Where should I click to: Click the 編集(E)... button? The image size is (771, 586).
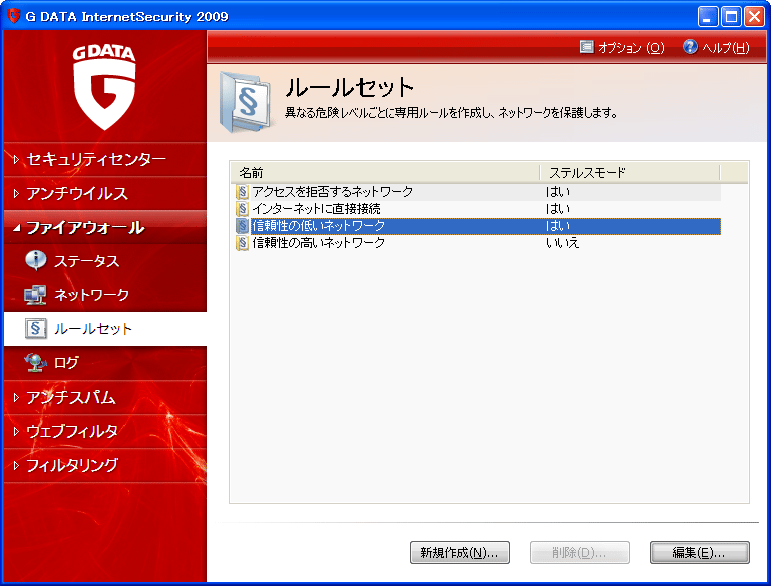click(x=700, y=553)
